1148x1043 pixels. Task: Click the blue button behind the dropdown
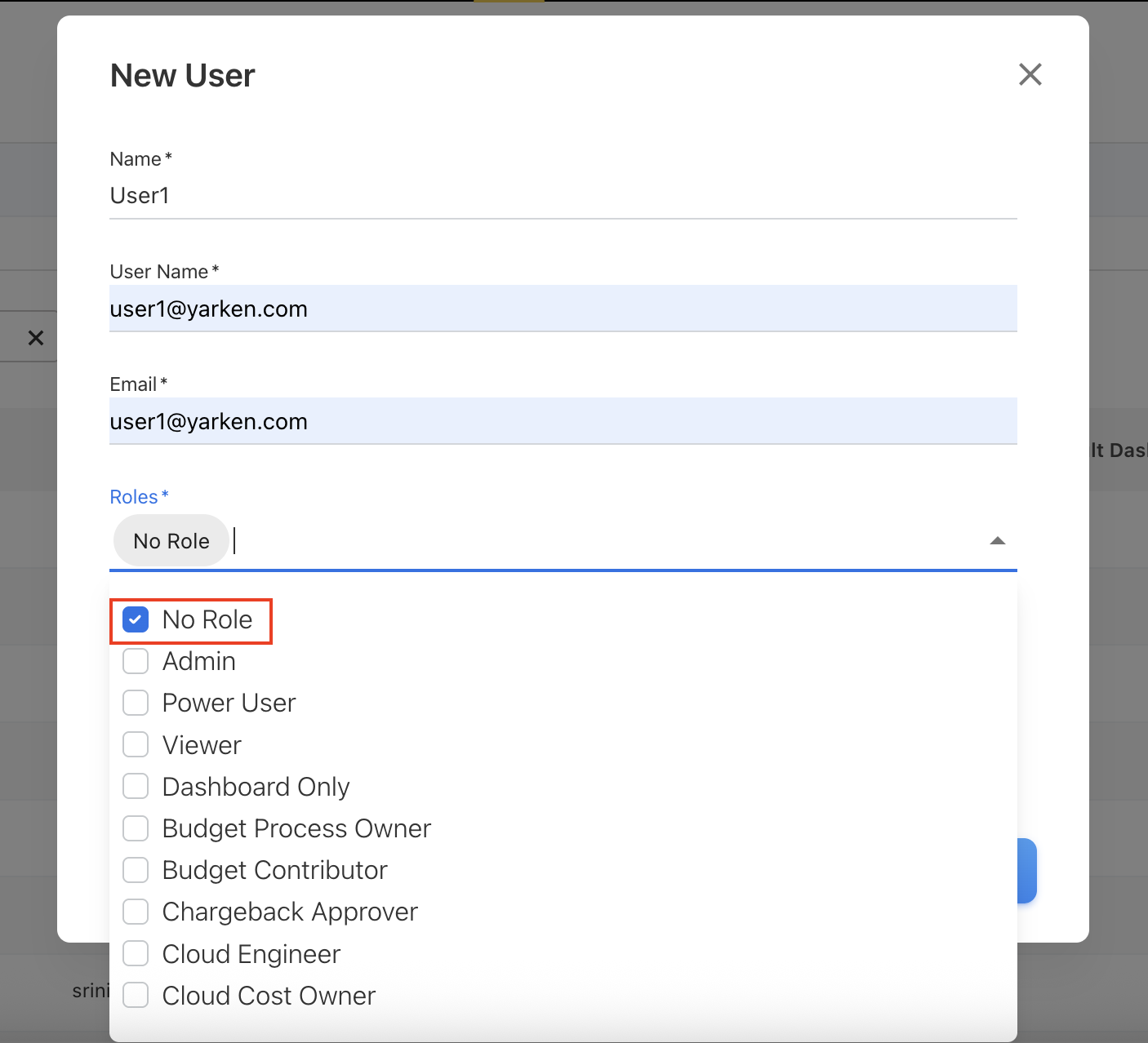tap(1027, 871)
